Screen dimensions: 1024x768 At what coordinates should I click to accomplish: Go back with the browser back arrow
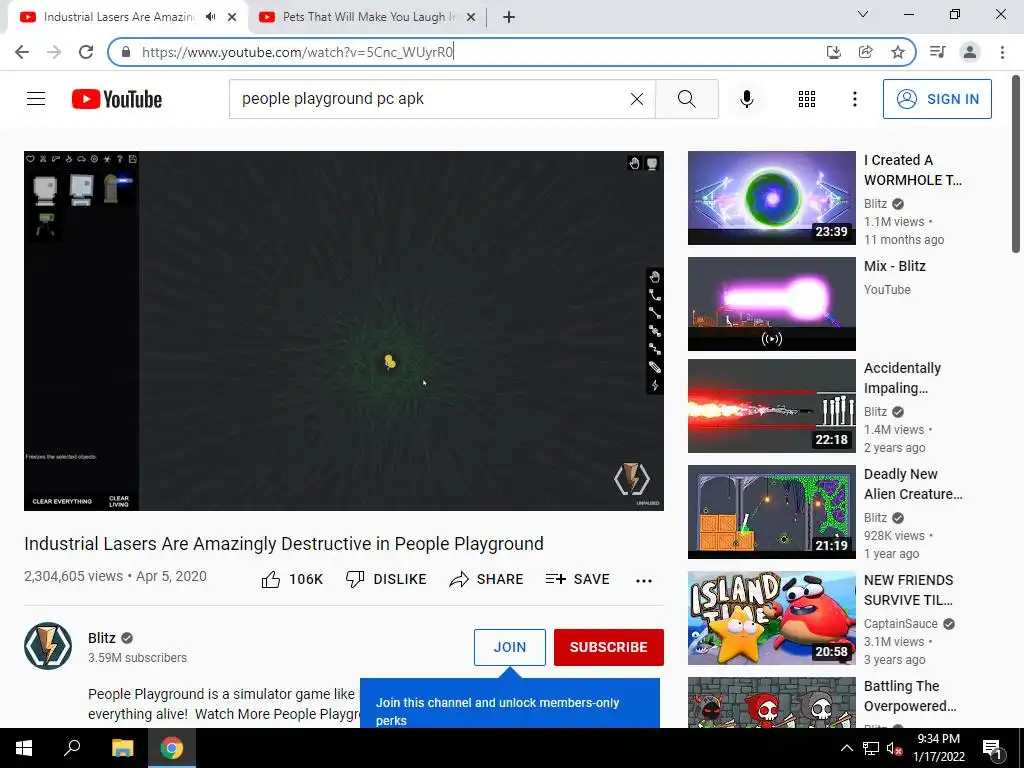tap(22, 52)
